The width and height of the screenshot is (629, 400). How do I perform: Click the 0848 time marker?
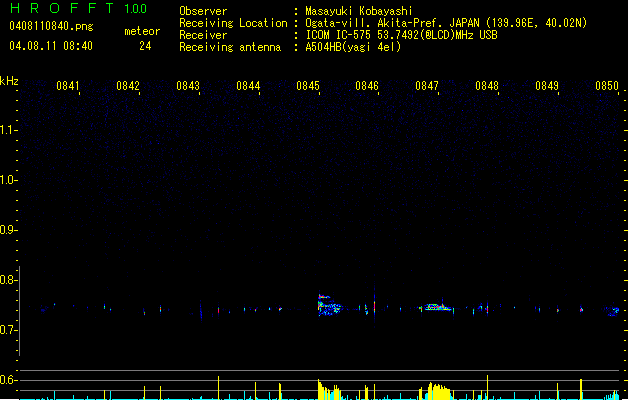[487, 86]
